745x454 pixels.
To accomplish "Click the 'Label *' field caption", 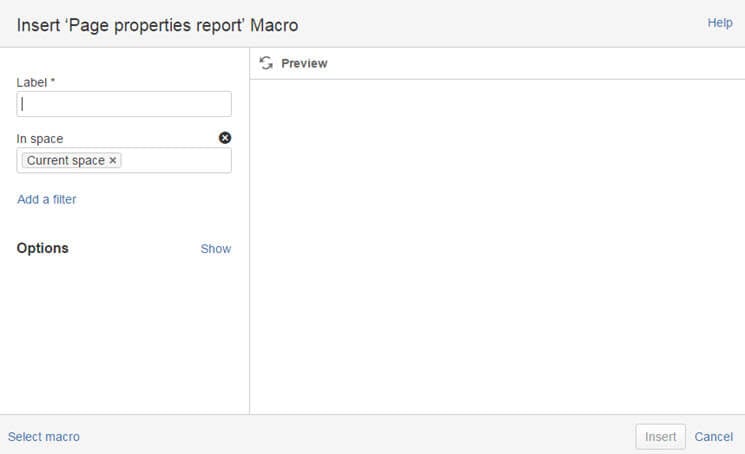I will 36,82.
